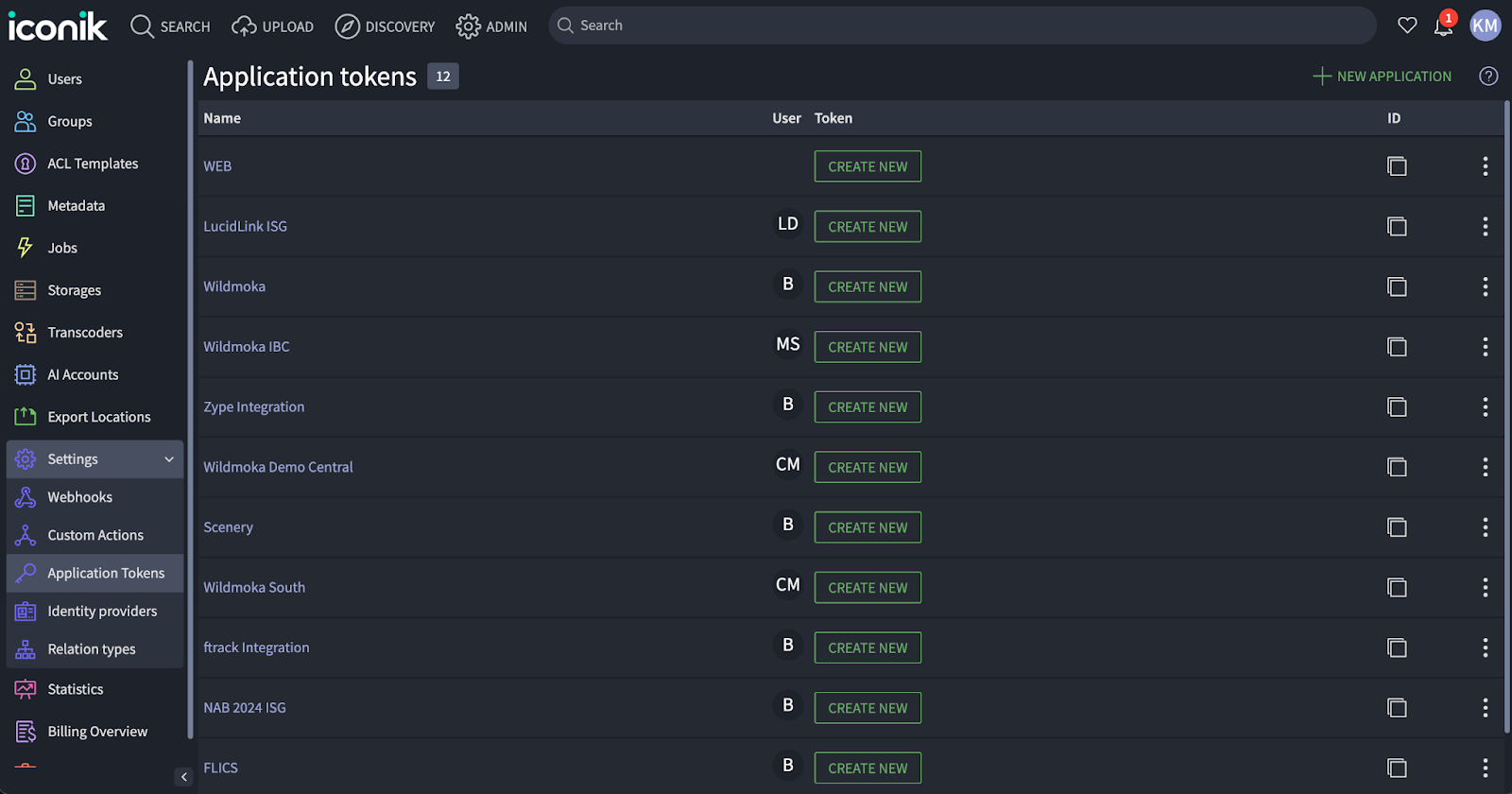This screenshot has width=1512, height=794.
Task: Open the three-dot menu for FLICS
Action: [x=1486, y=768]
